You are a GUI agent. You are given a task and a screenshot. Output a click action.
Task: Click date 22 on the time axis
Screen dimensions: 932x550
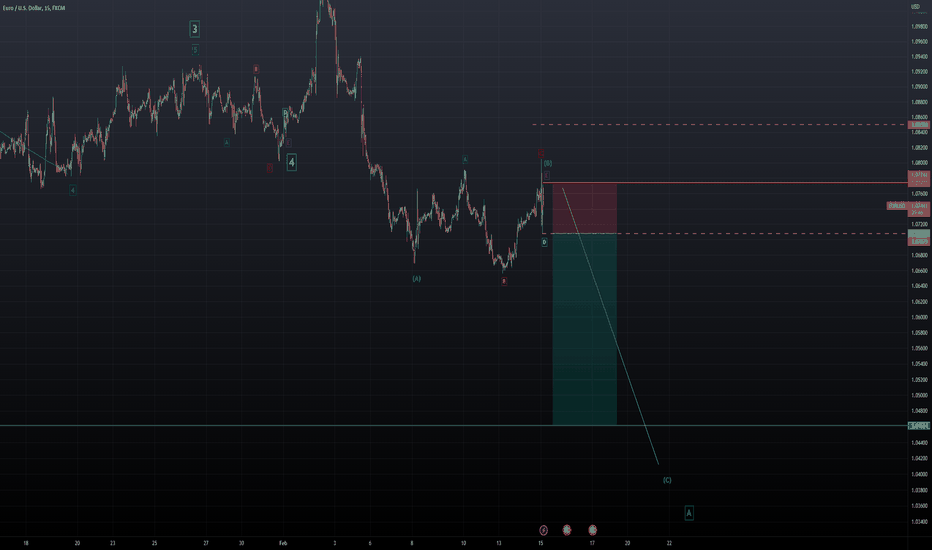pos(669,543)
